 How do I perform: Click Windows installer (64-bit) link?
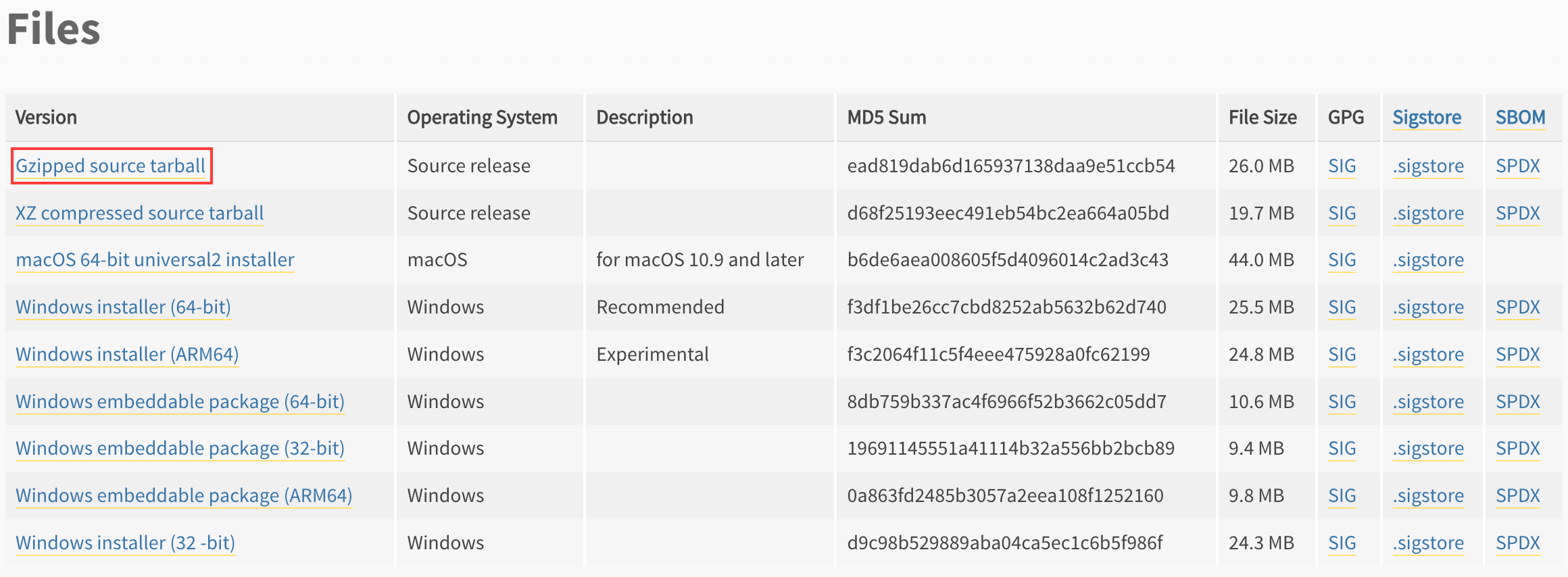click(123, 307)
